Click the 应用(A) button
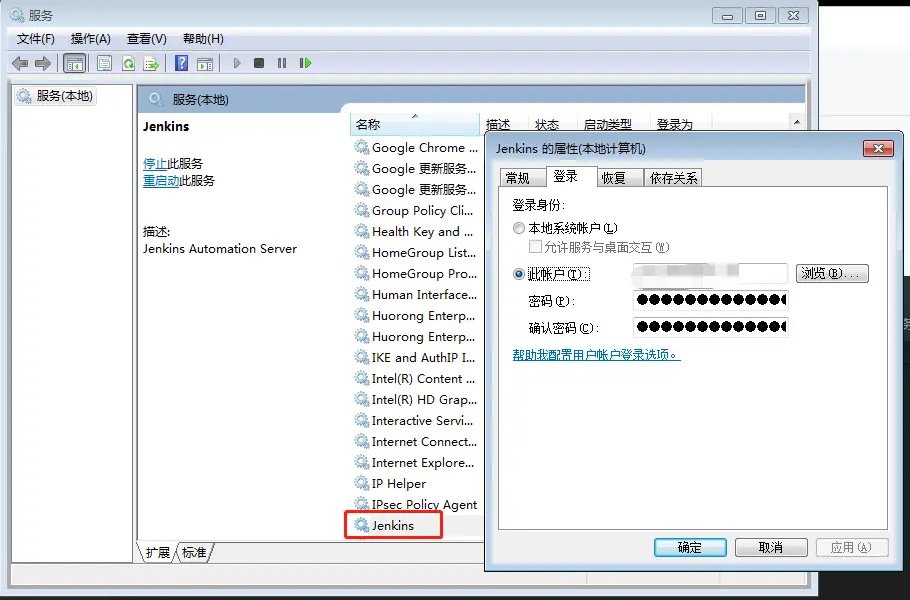910x600 pixels. pos(851,547)
